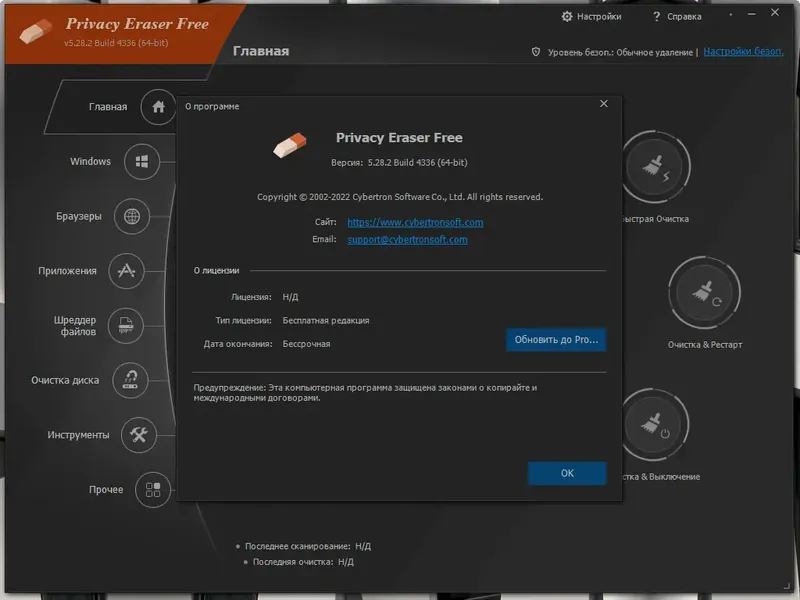Open Browsers via globe icon

point(132,216)
